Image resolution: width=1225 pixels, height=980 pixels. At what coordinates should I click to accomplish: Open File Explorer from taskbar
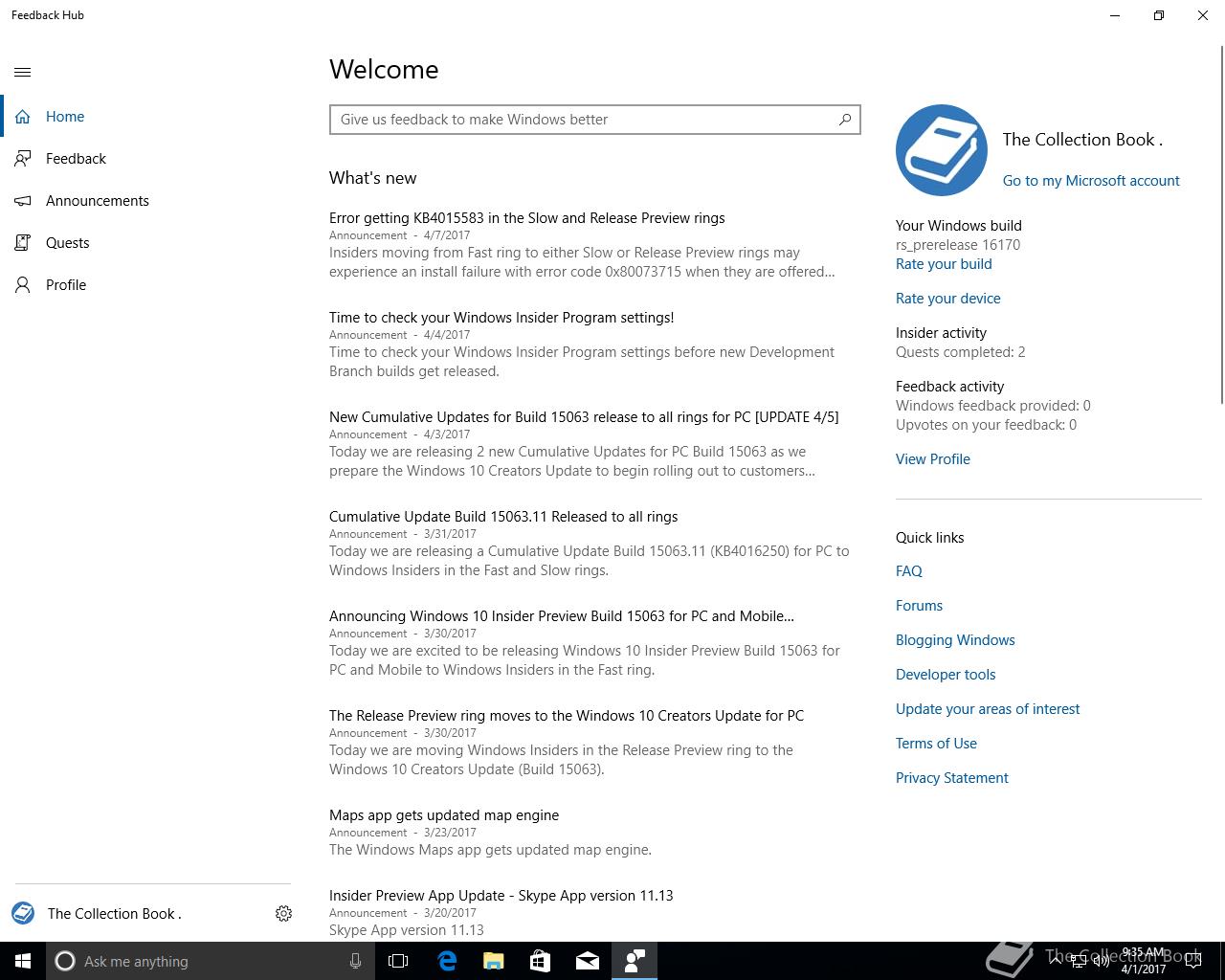pyautogui.click(x=493, y=961)
